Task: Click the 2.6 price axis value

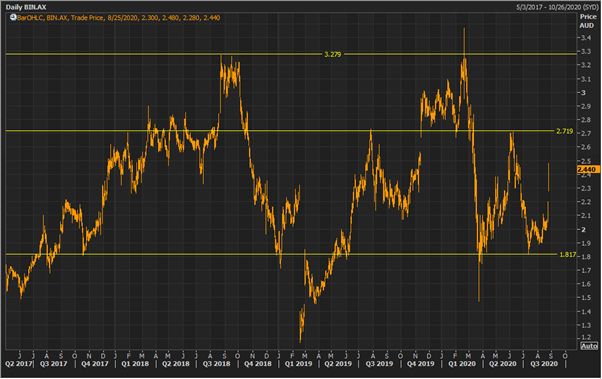Action: [586, 147]
